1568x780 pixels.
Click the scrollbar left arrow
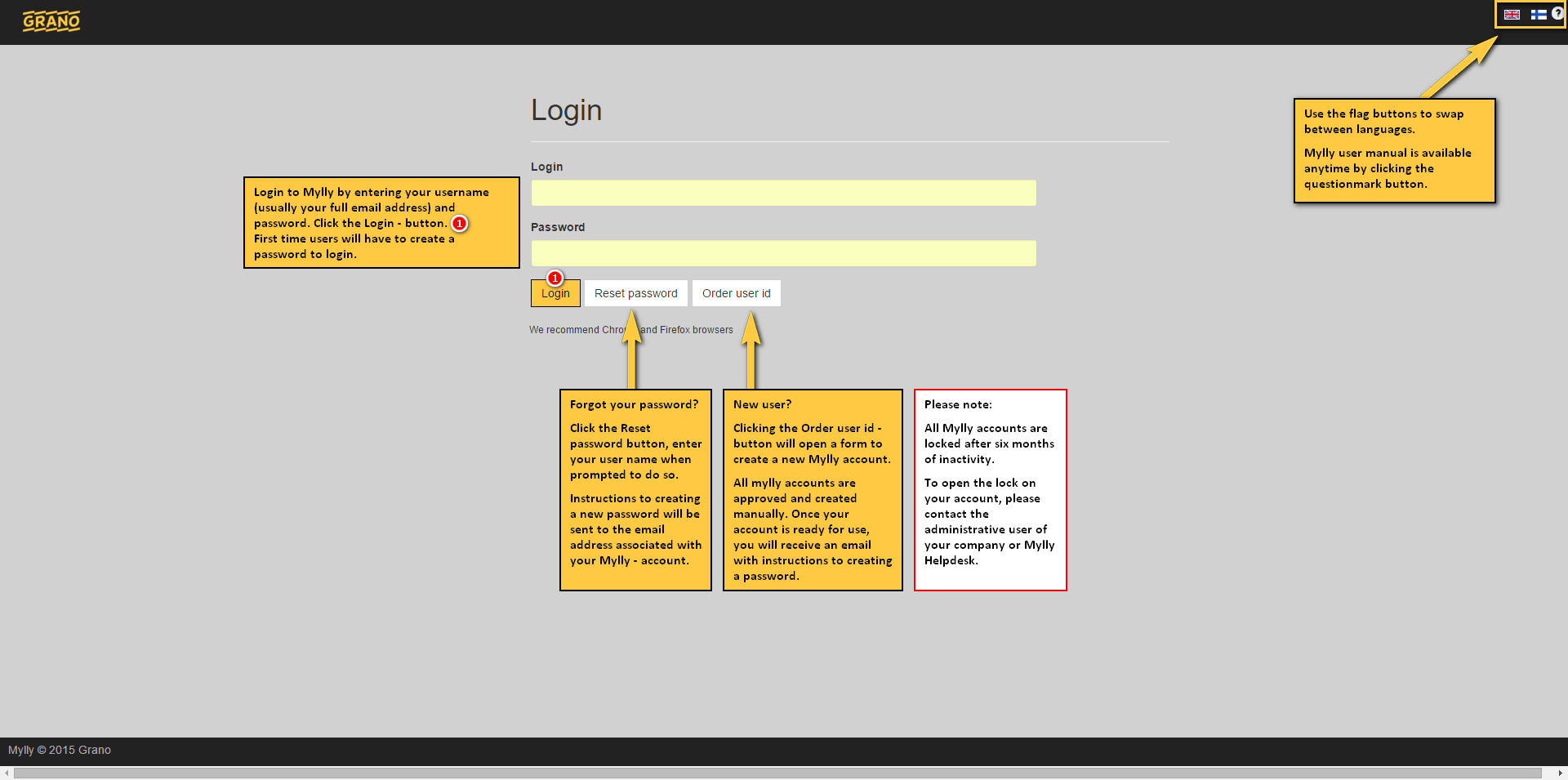point(7,773)
